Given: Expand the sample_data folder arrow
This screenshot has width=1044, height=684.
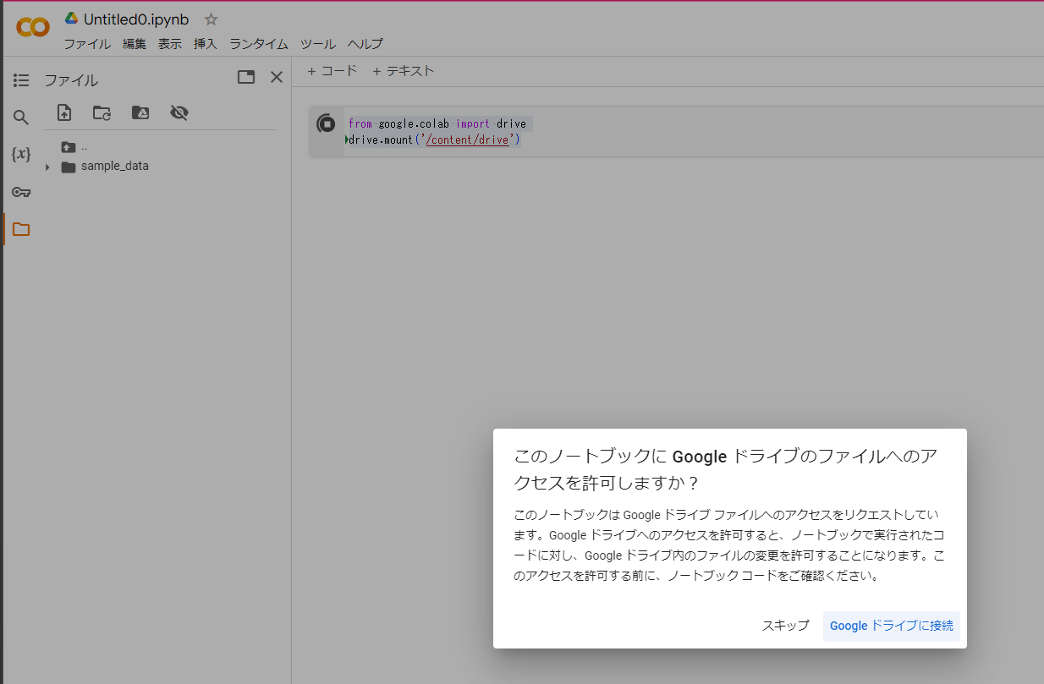Looking at the screenshot, I should (x=47, y=167).
